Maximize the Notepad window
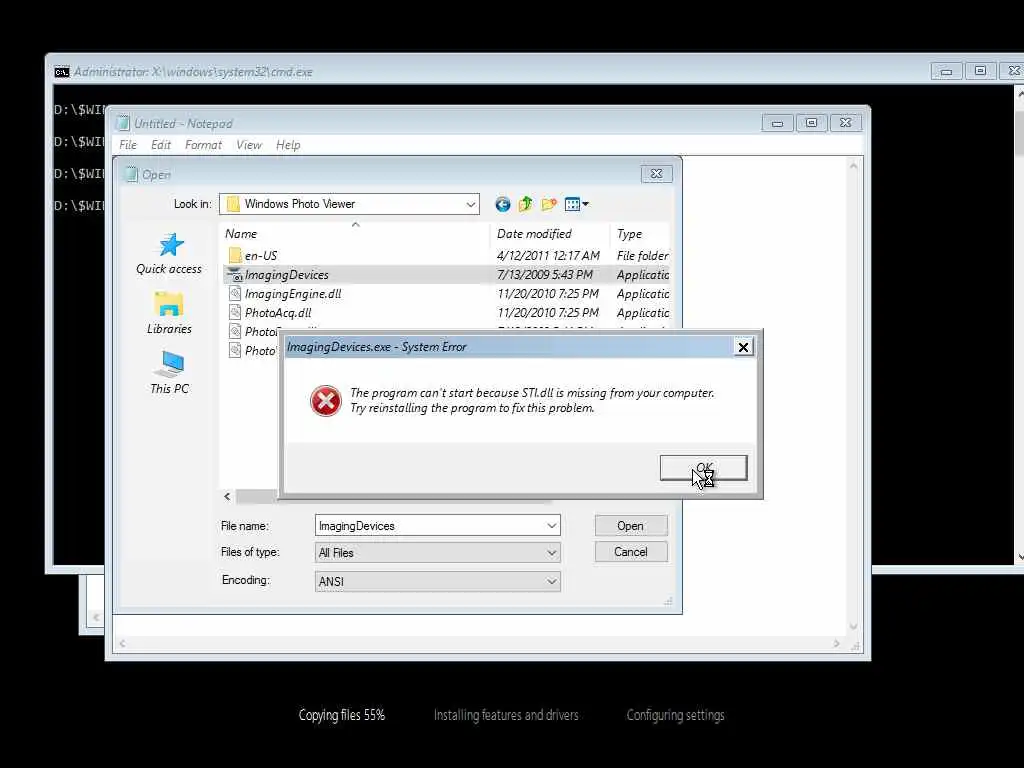 [x=811, y=123]
